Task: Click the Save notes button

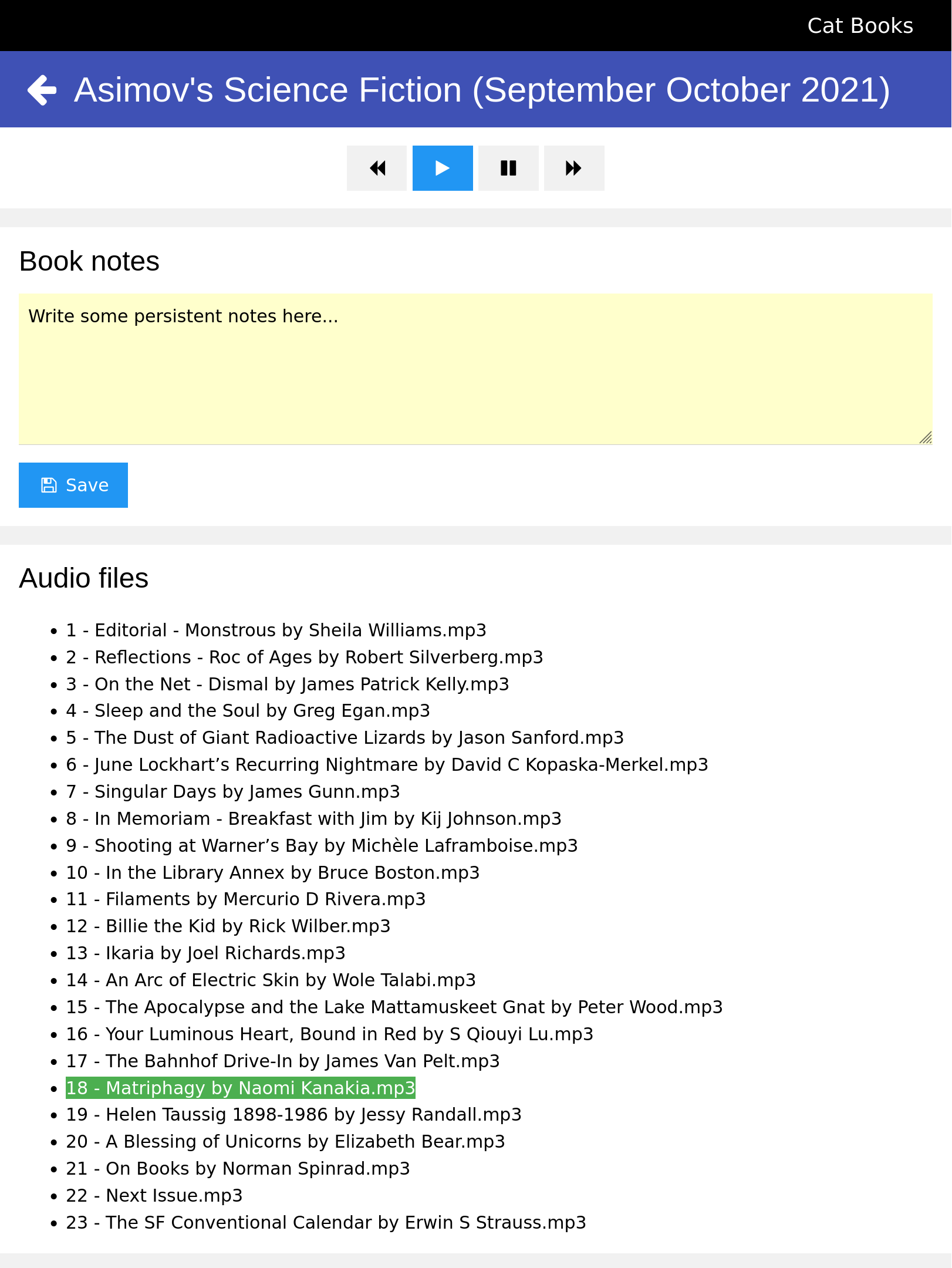Action: 73,485
